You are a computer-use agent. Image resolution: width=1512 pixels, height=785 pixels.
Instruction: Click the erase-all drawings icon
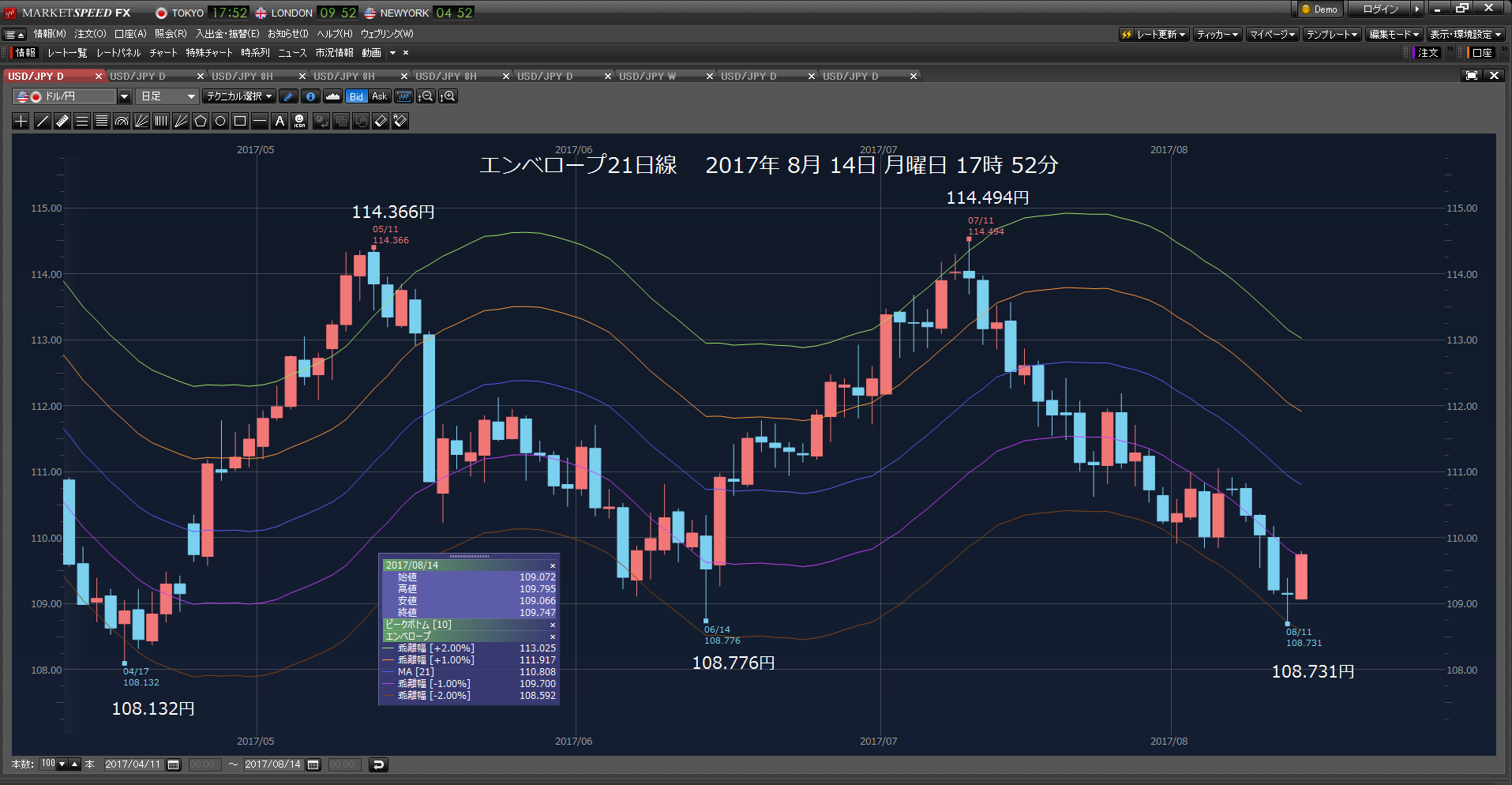(x=400, y=121)
